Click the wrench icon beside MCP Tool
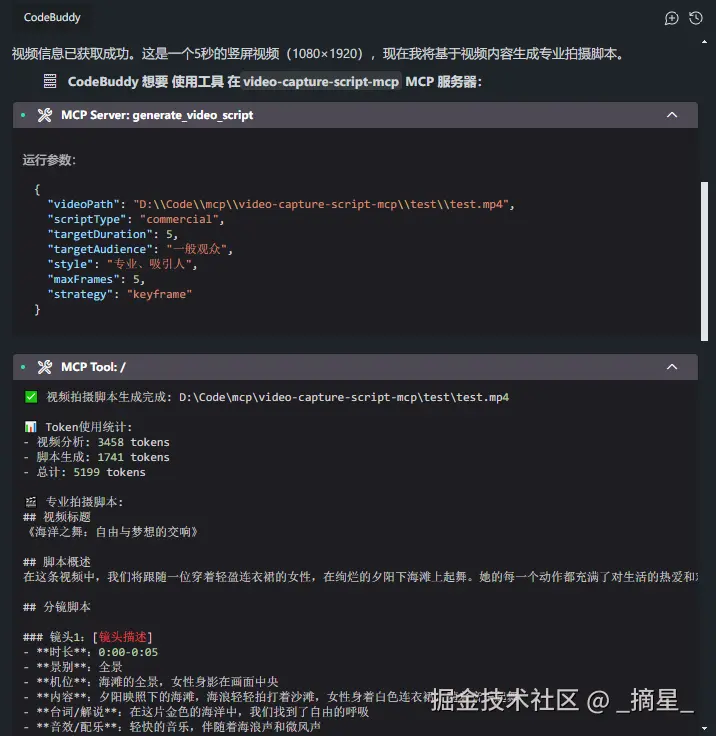Image resolution: width=716 pixels, height=736 pixels. (45, 367)
